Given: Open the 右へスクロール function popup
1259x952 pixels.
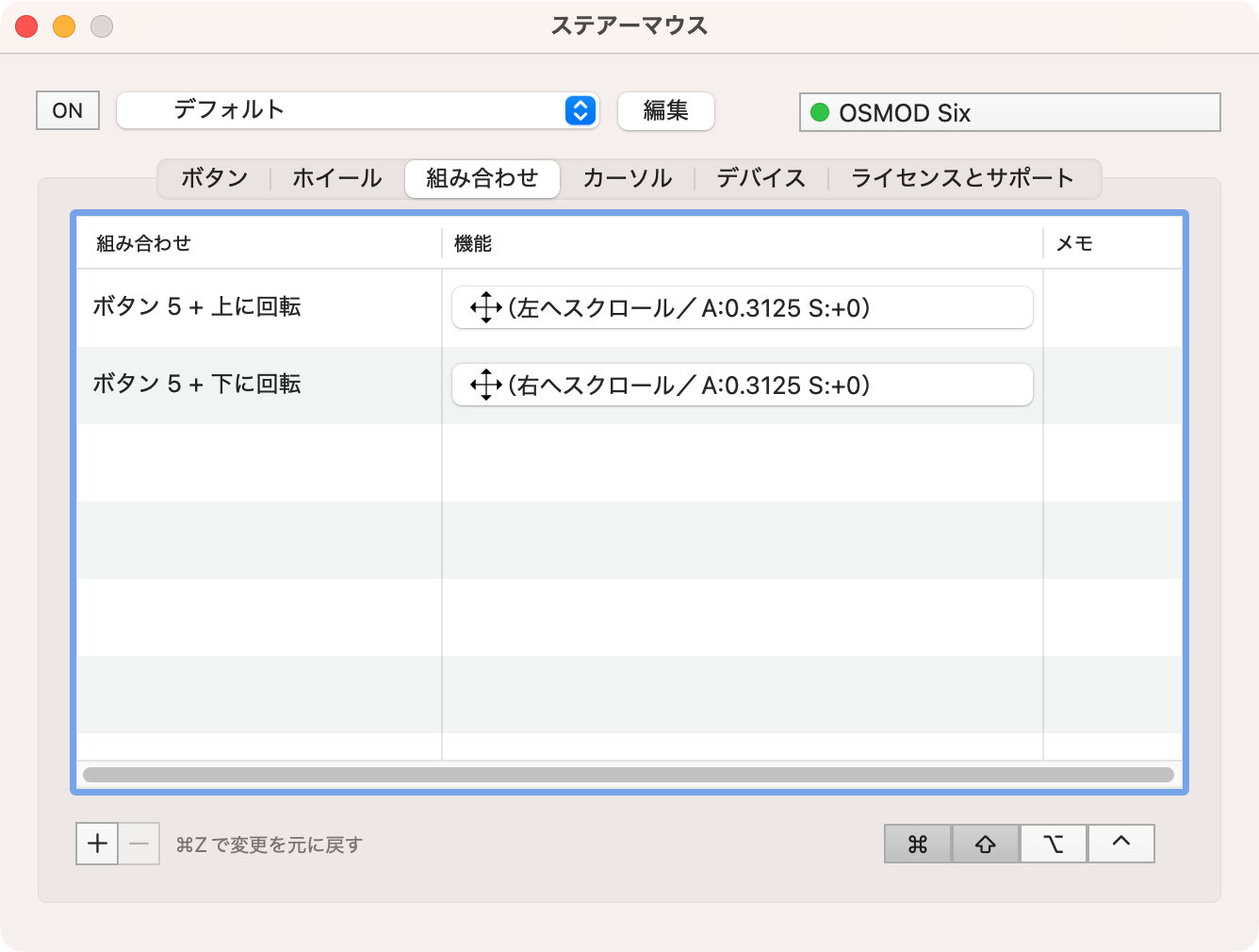Looking at the screenshot, I should [743, 385].
